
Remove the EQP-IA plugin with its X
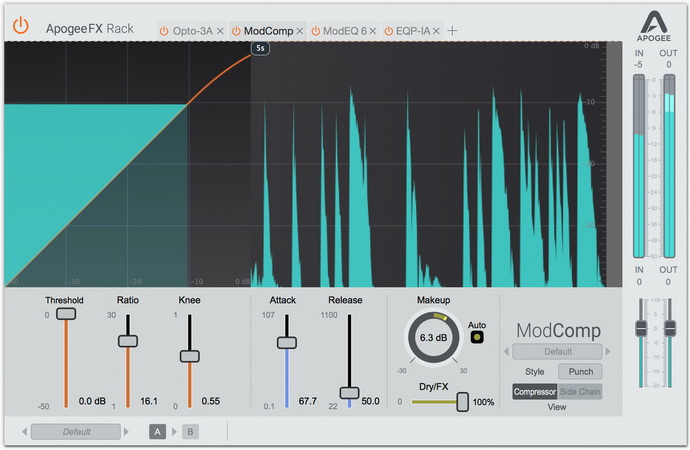(436, 31)
